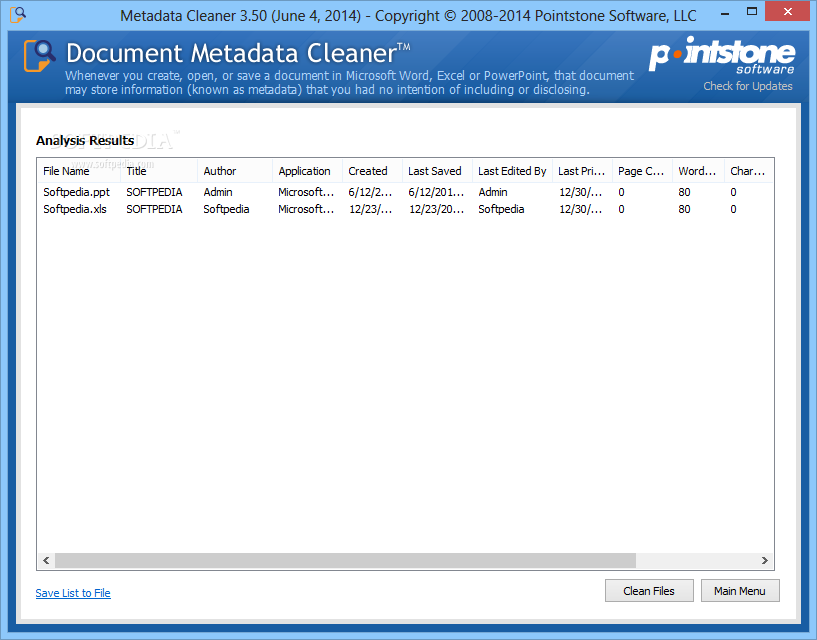Viewport: 817px width, 640px height.
Task: Open Check for Updates link
Action: [748, 86]
